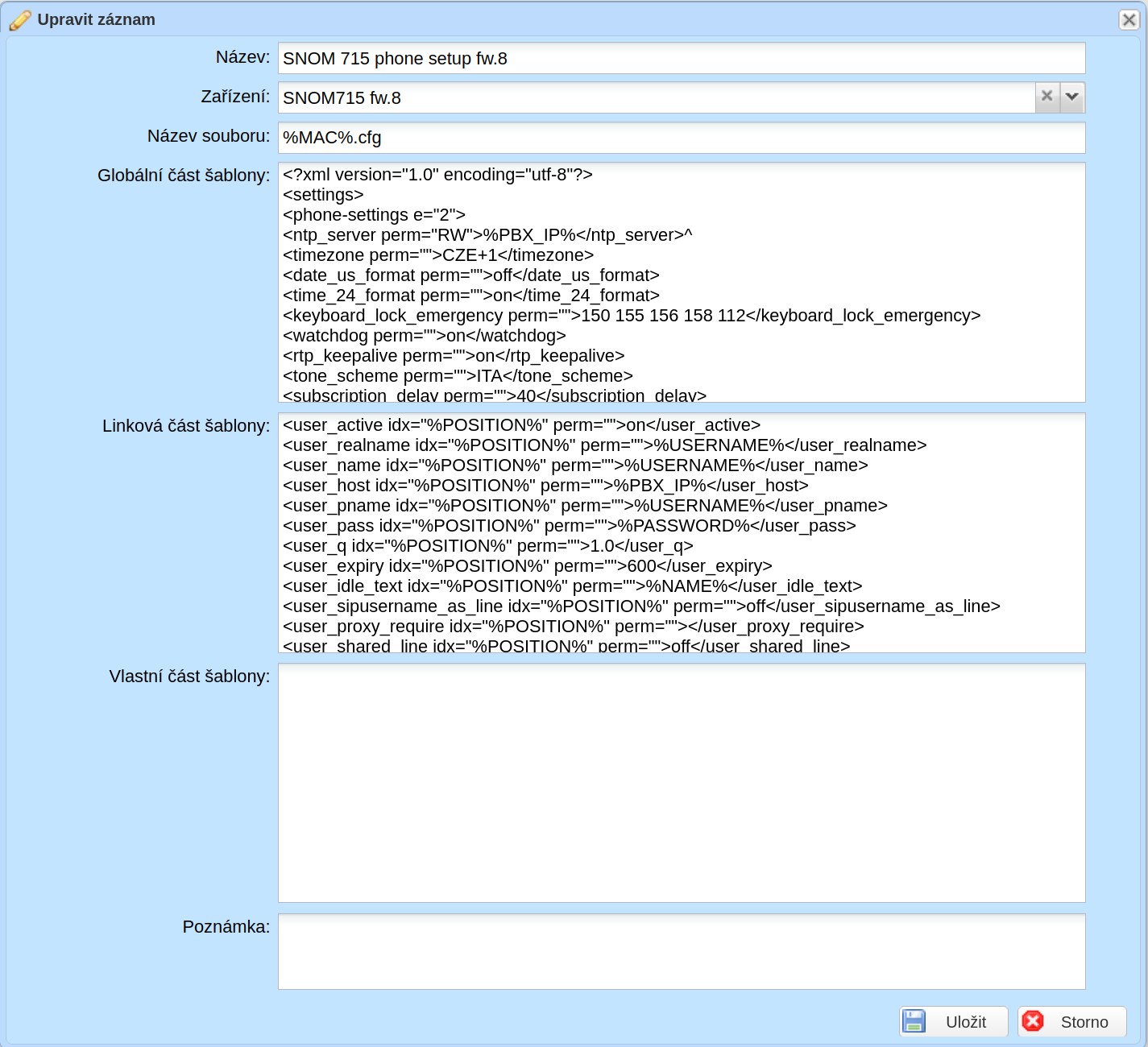Click the user_pname line
The height and width of the screenshot is (1047, 1148).
pyautogui.click(x=585, y=506)
